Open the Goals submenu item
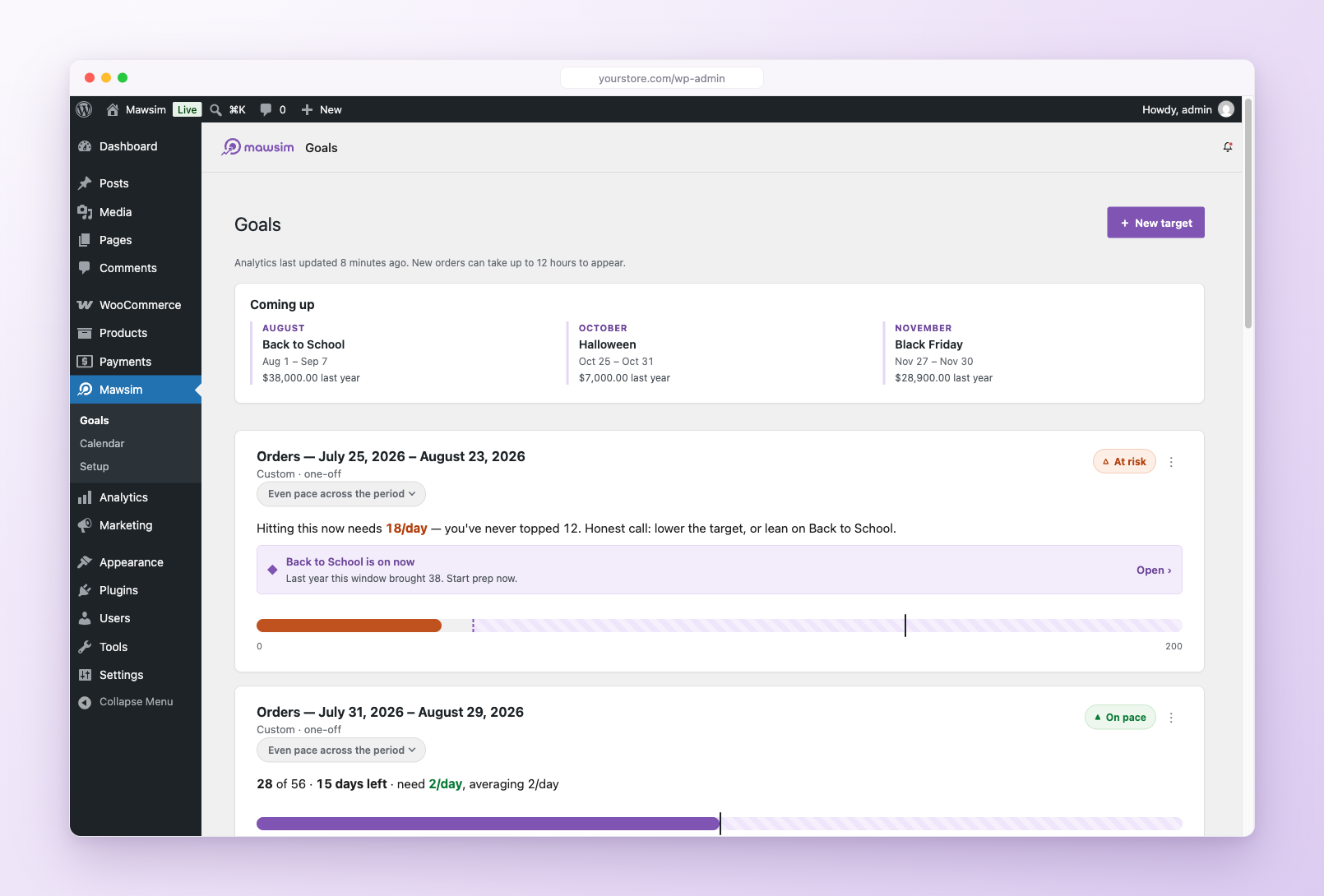The width and height of the screenshot is (1324, 896). click(95, 420)
